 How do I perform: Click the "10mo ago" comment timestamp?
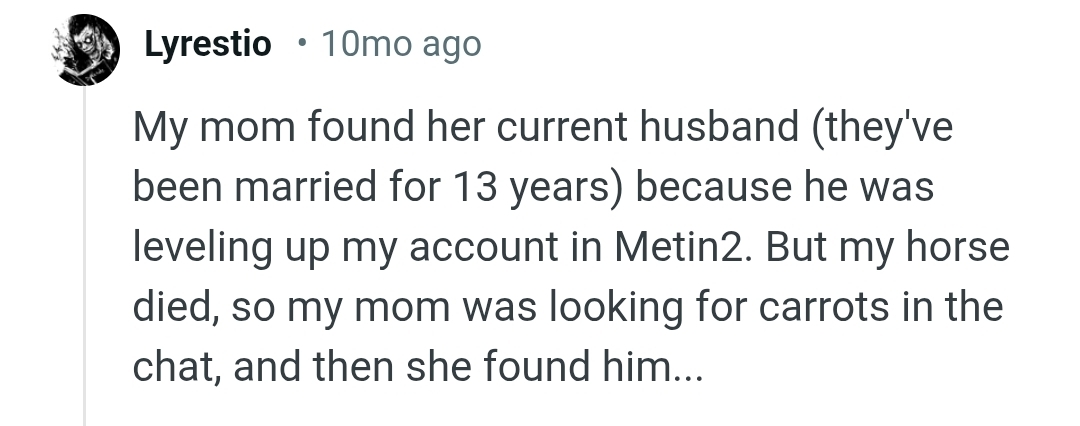click(401, 45)
